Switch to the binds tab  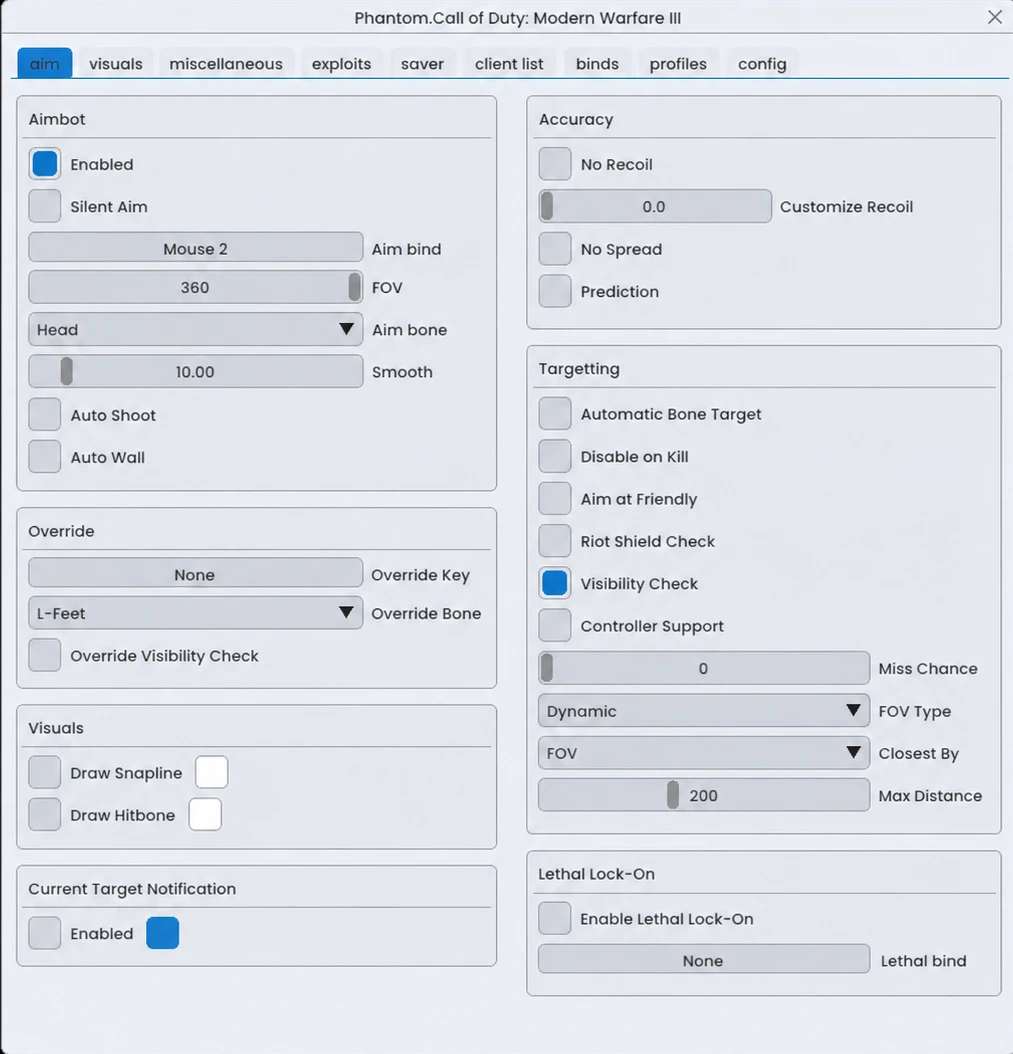pos(597,64)
